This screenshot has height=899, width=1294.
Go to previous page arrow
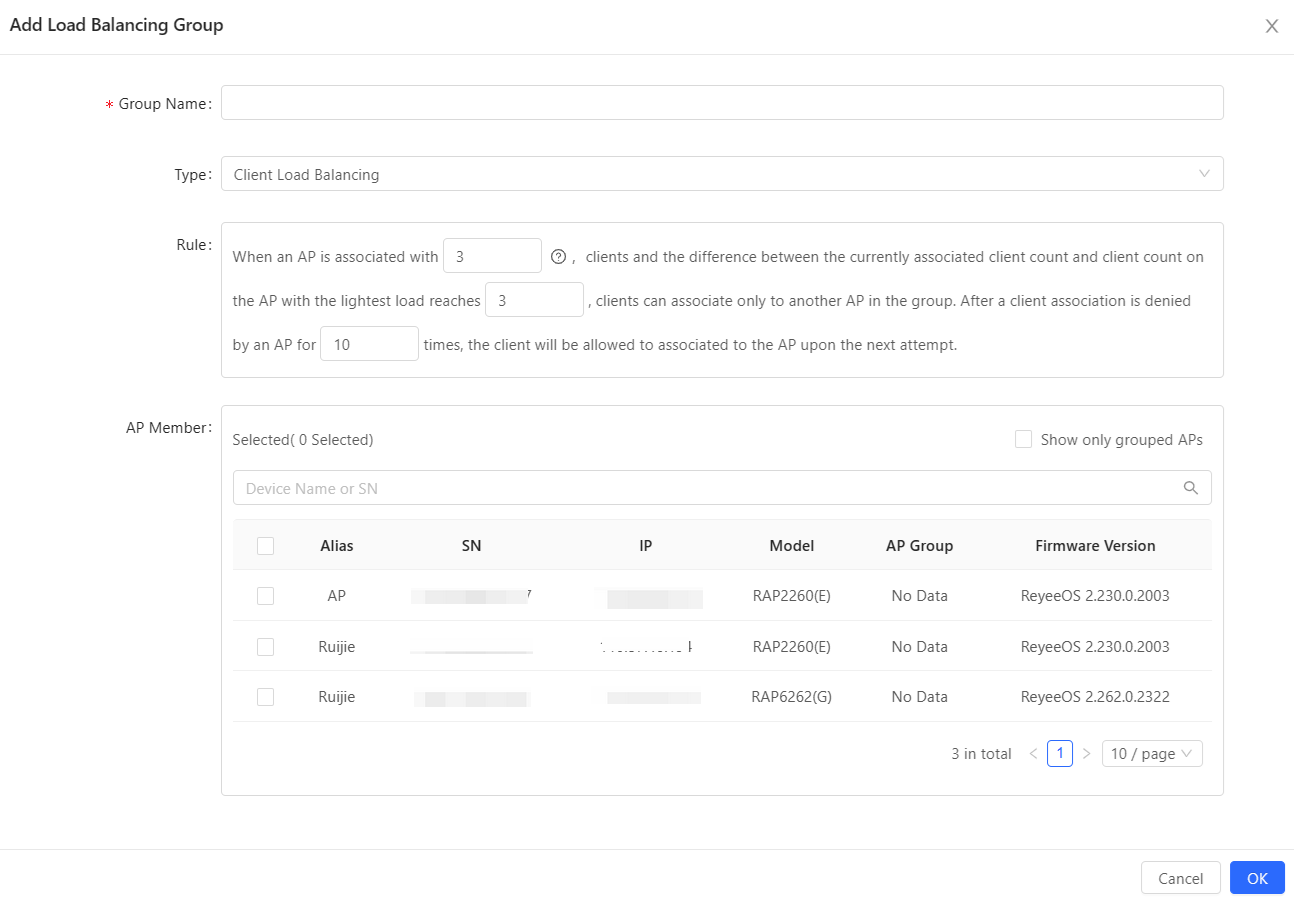(x=1033, y=754)
